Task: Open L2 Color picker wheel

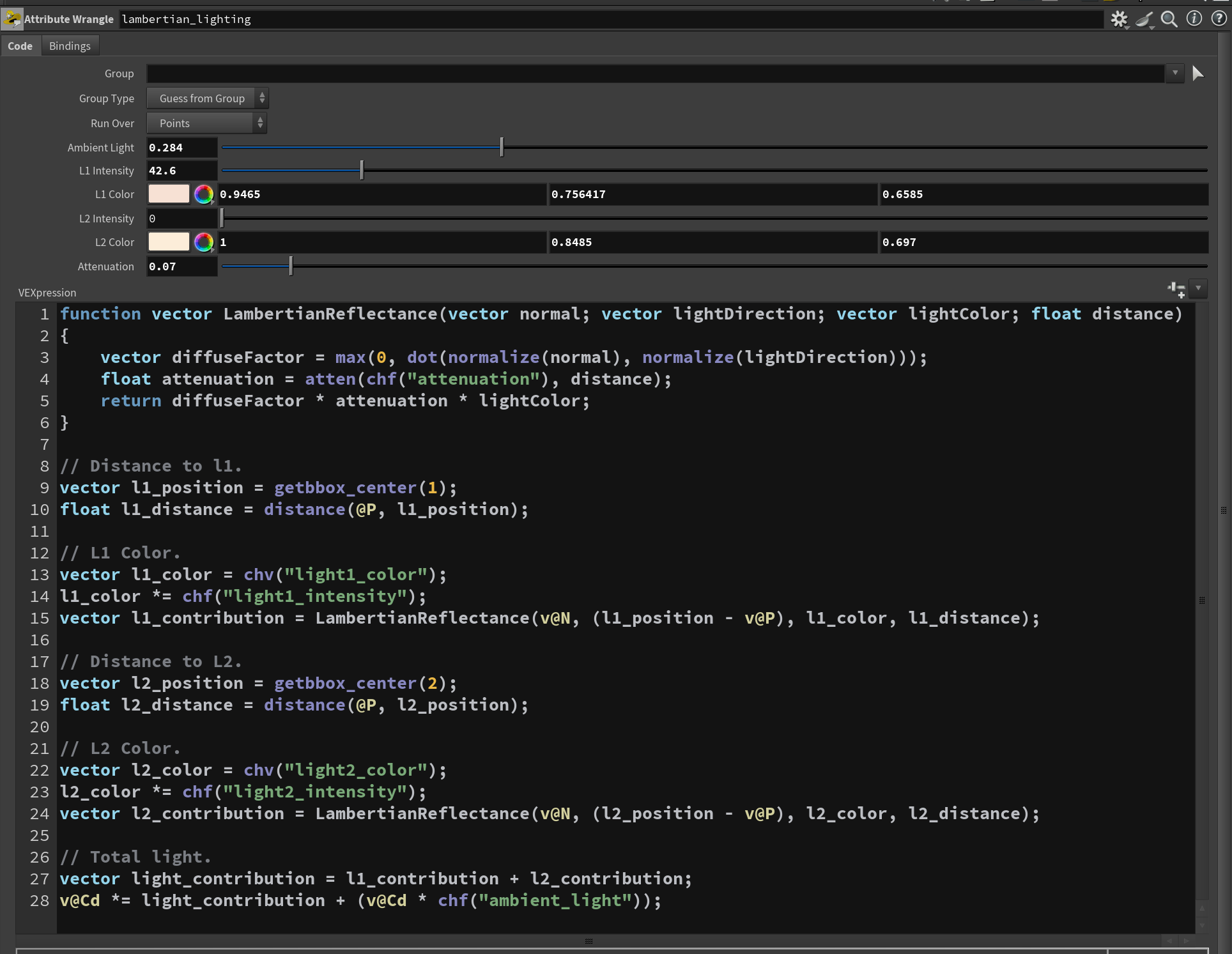Action: click(203, 242)
